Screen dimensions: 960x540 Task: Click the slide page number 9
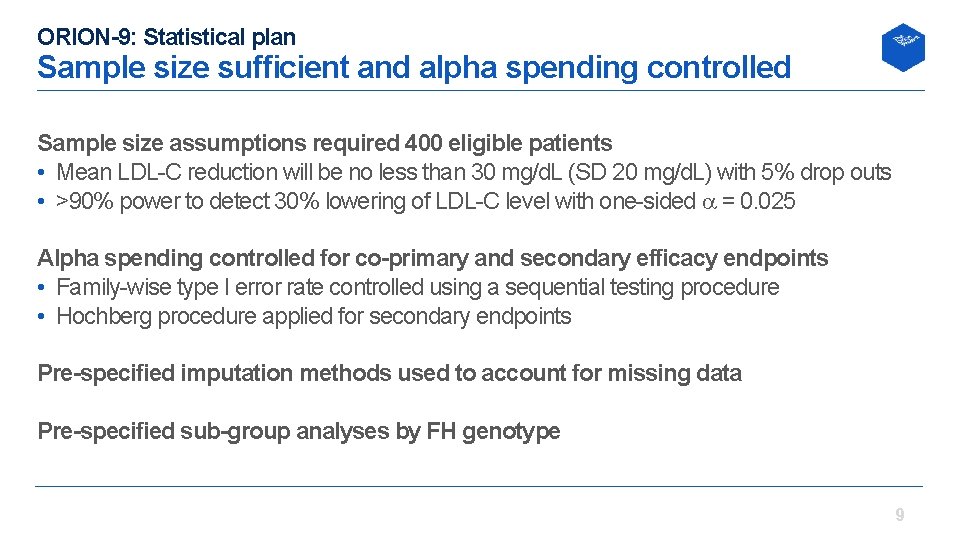899,515
